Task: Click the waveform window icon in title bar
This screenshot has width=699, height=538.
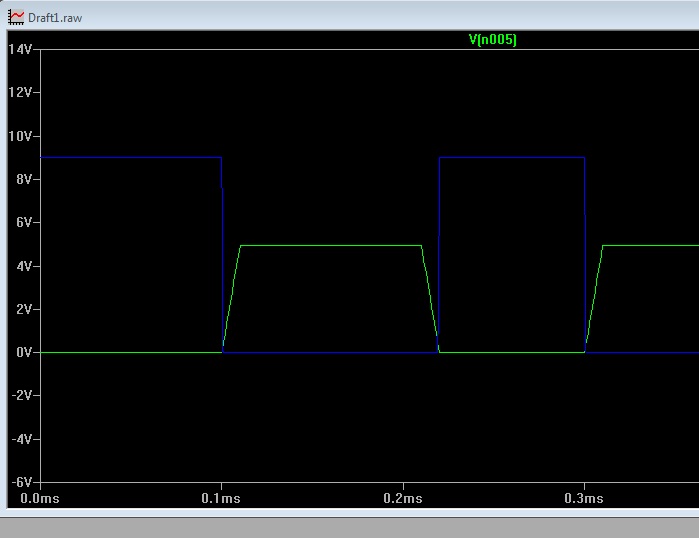Action: point(14,18)
